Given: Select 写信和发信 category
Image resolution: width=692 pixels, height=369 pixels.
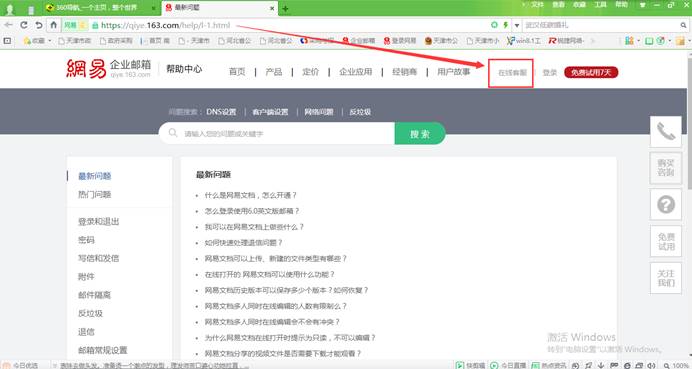Looking at the screenshot, I should 98,258.
